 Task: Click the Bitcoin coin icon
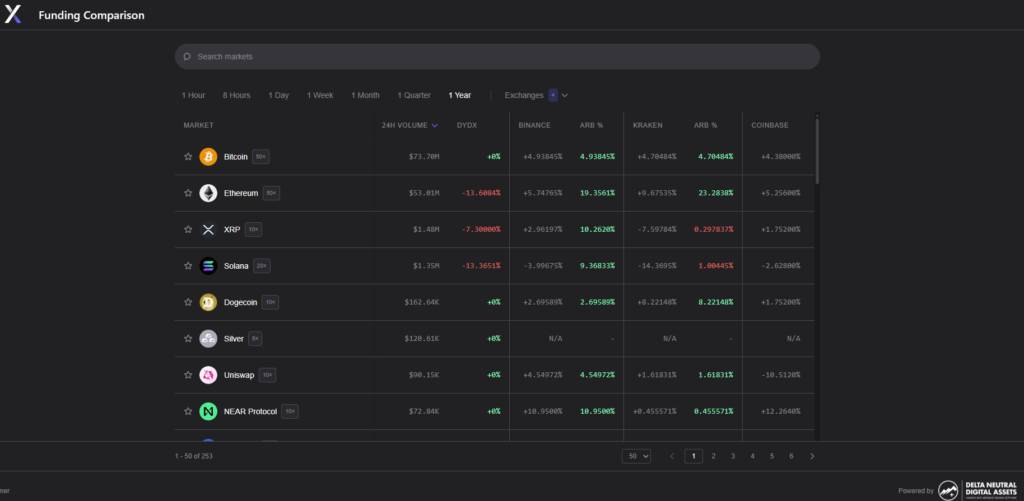point(208,157)
